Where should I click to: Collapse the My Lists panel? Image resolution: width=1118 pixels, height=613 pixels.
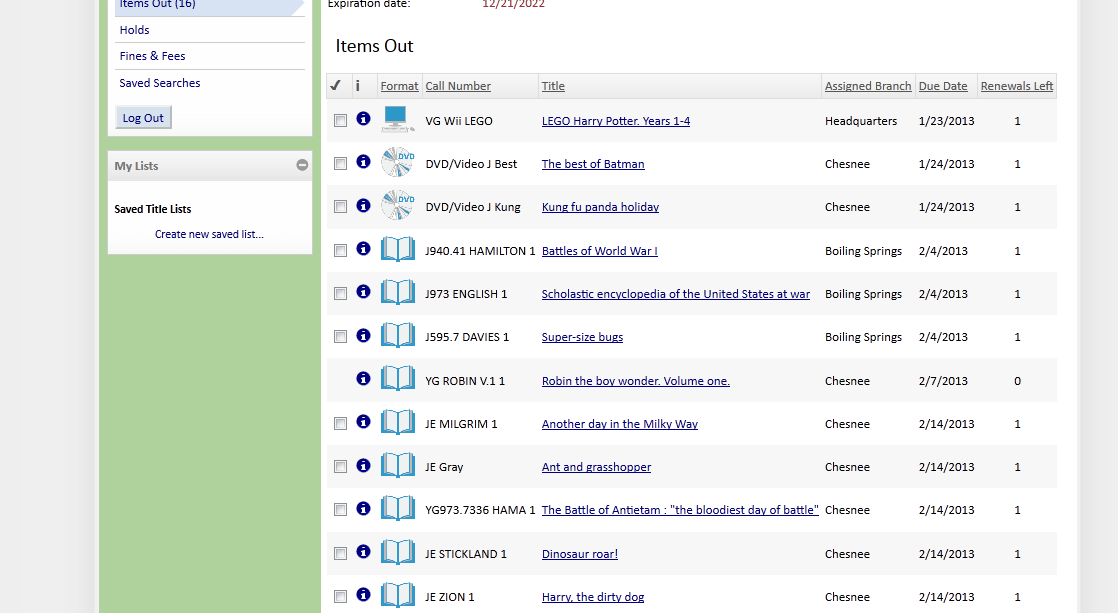click(302, 165)
